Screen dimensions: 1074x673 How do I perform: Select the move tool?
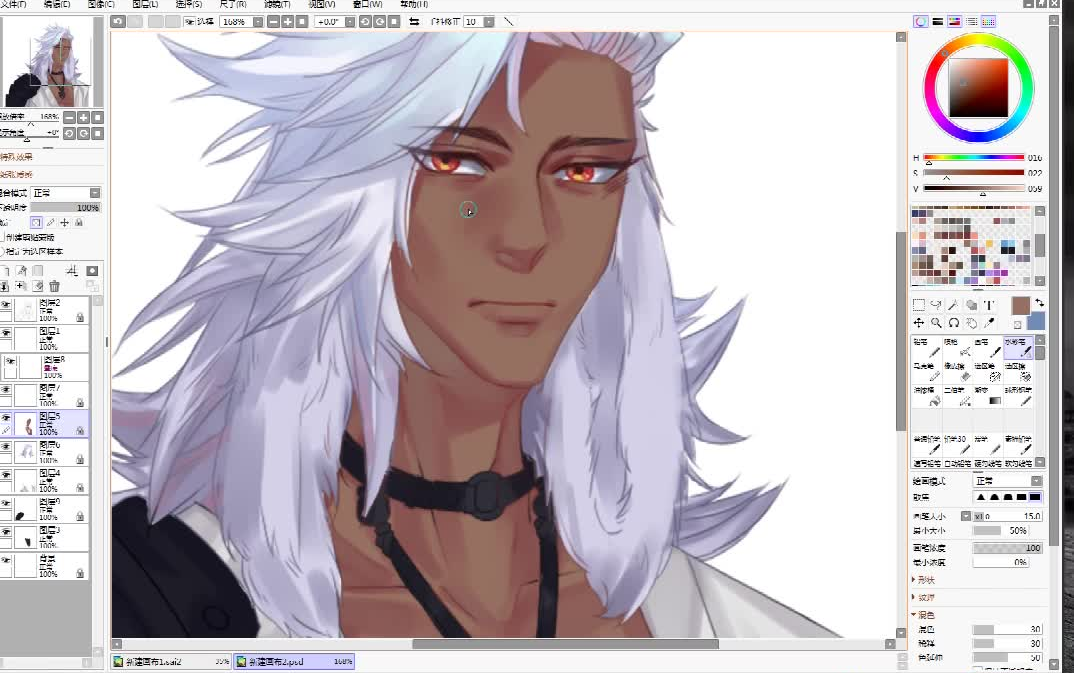tap(919, 323)
